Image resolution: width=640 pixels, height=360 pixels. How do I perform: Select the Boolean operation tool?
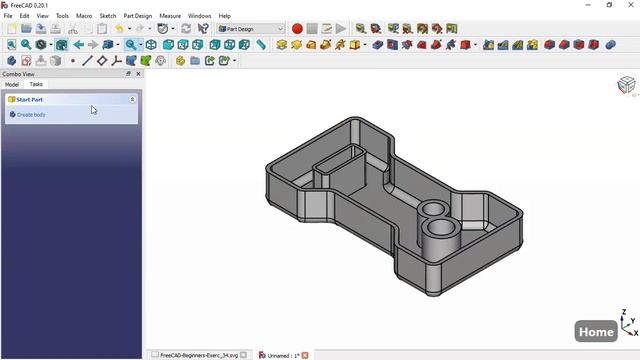click(610, 45)
